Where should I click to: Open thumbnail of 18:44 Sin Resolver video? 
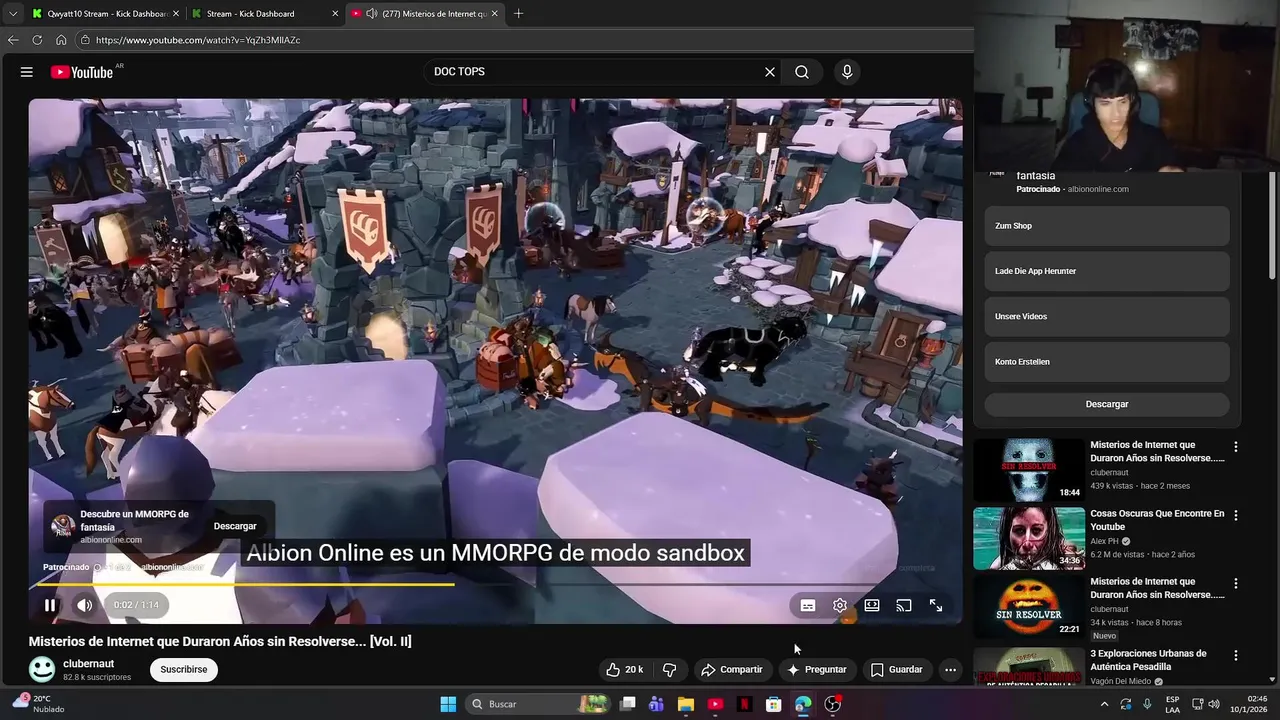pos(1029,469)
